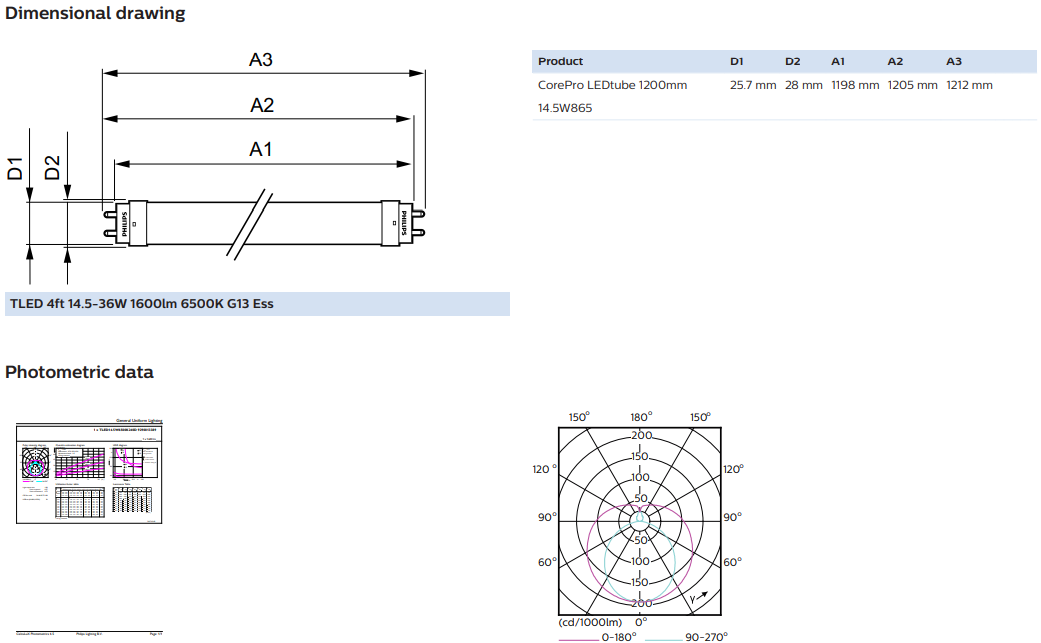Click the 'TLED 4ft 14.5-36W 1600lm 6500K G13 Ess' caption
The width and height of the screenshot is (1041, 643).
coord(257,304)
